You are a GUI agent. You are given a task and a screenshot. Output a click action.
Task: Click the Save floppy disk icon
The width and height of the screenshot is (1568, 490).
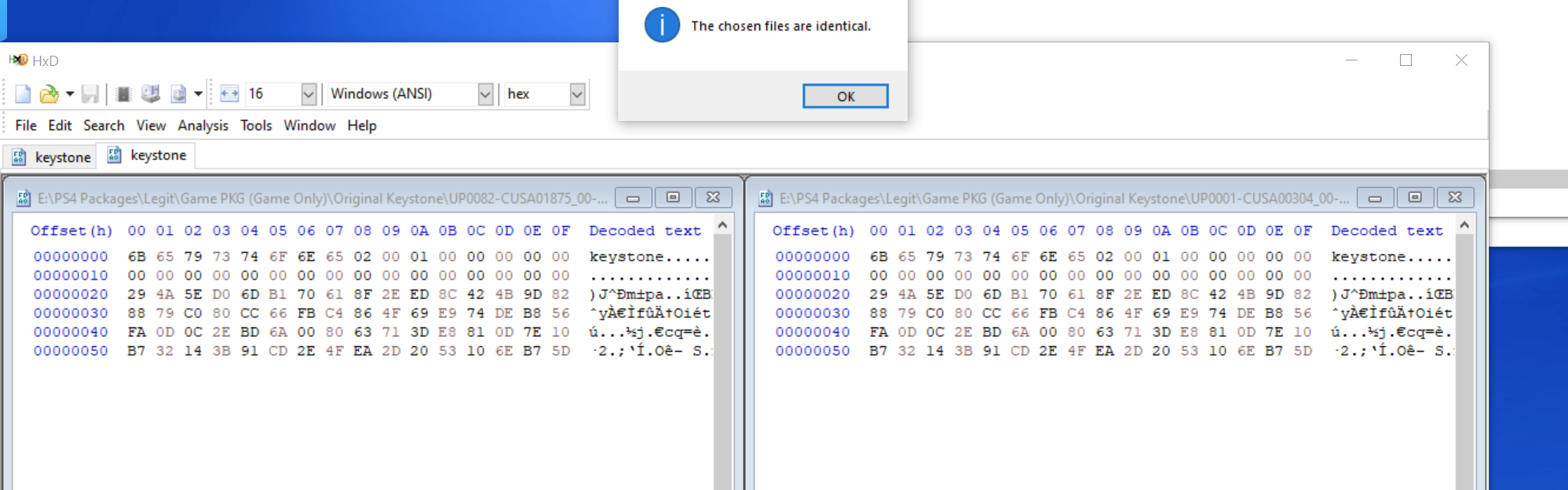pos(90,94)
